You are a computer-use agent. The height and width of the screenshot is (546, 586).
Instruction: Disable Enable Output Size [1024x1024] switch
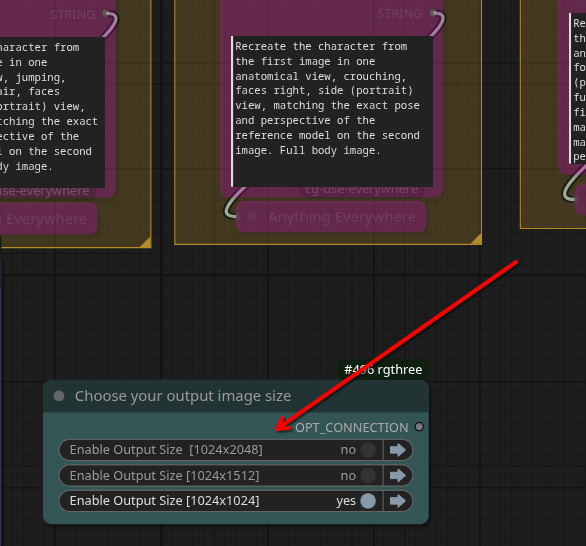pos(368,501)
